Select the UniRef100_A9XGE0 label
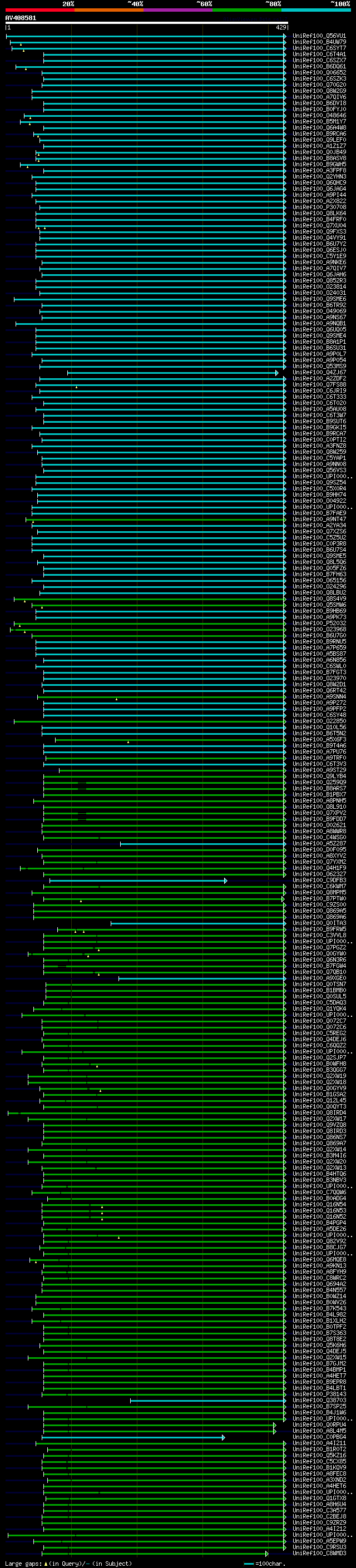 319,978
